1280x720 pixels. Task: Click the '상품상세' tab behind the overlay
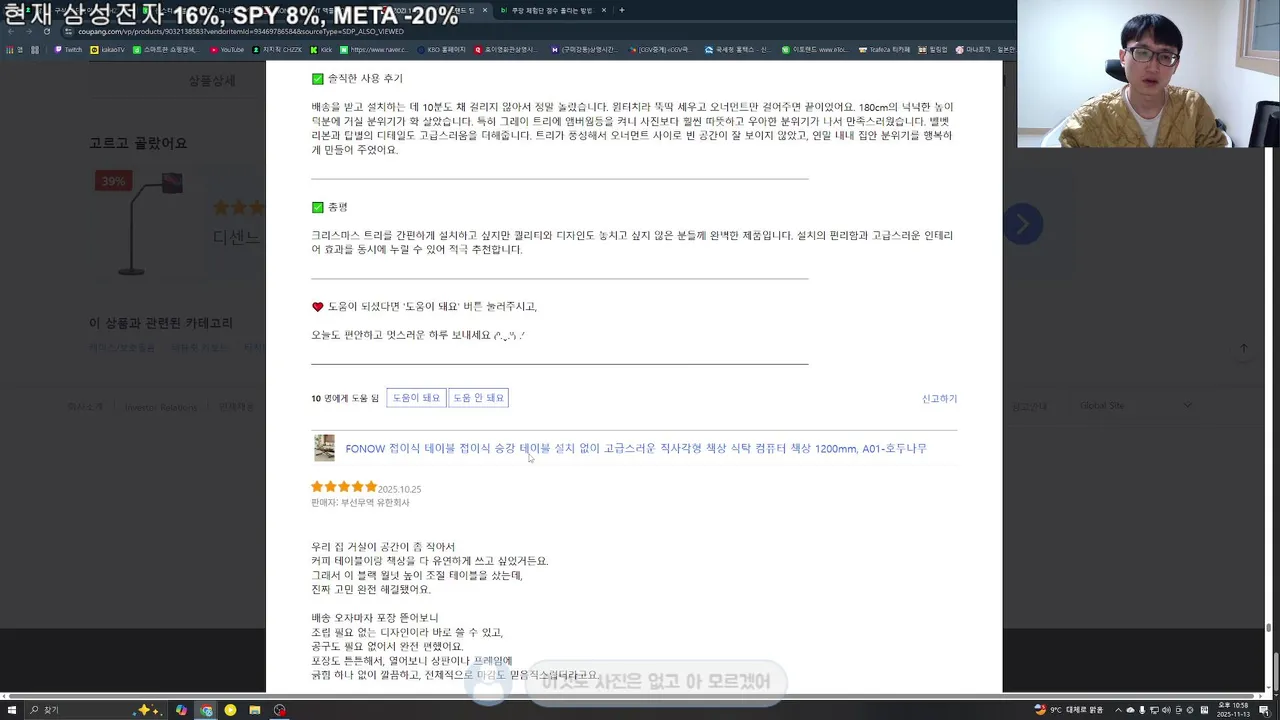211,80
